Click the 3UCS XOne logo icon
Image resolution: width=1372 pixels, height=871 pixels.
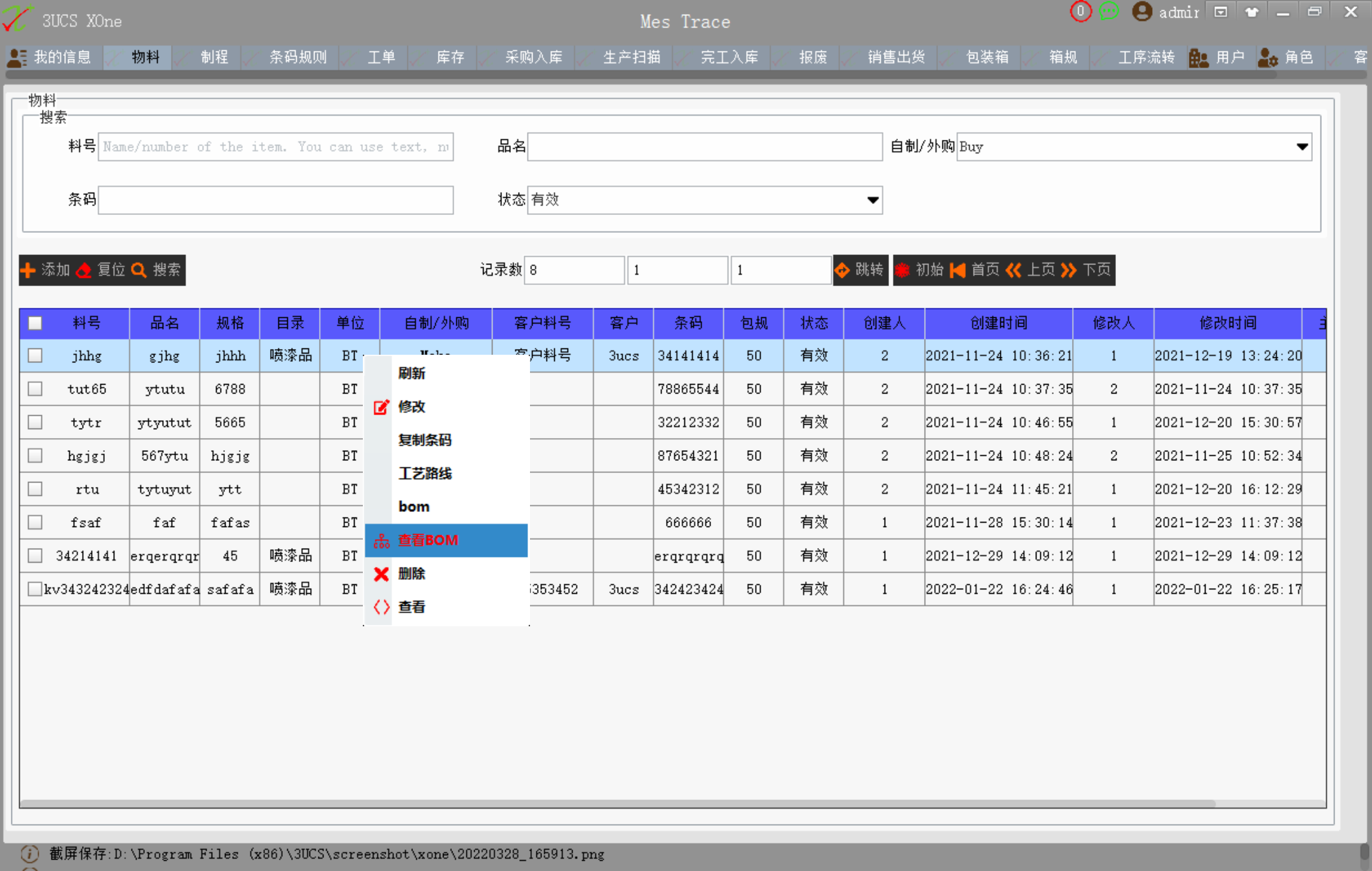[x=17, y=18]
